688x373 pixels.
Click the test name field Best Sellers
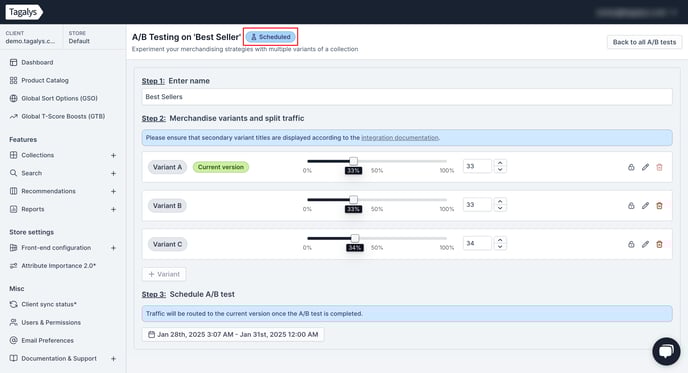[x=407, y=97]
